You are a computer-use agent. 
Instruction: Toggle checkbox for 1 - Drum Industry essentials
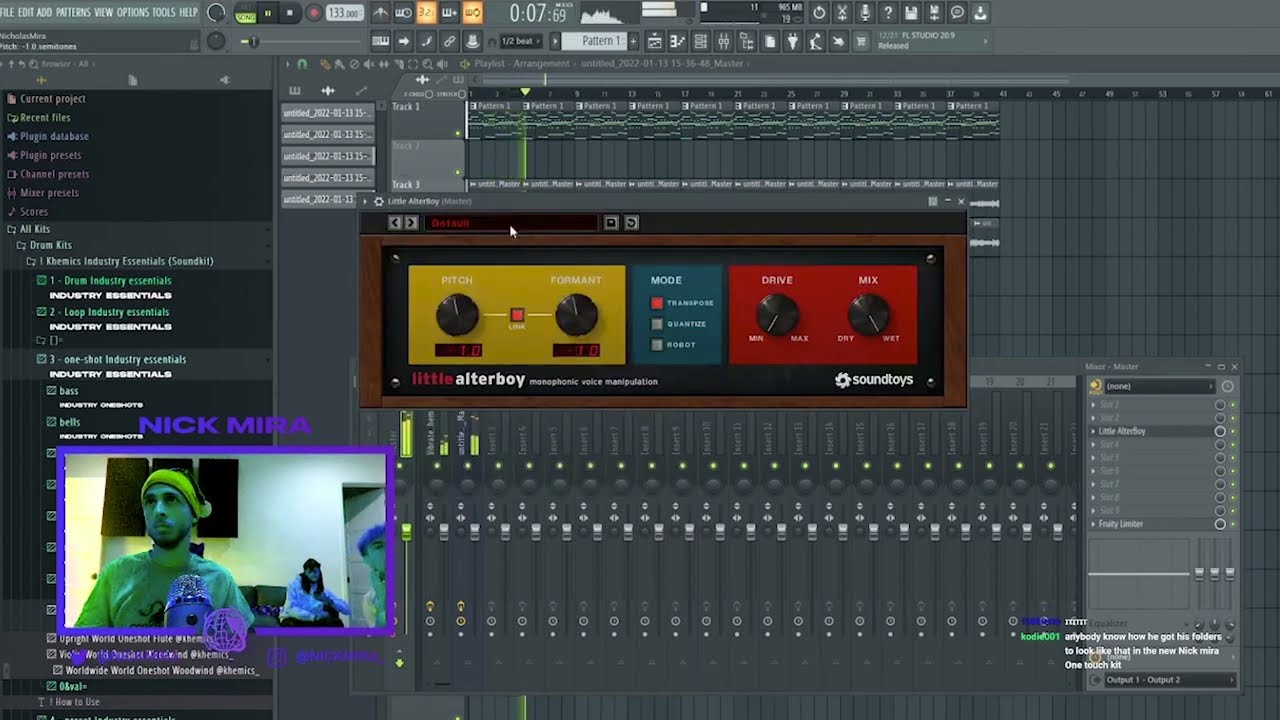41,280
